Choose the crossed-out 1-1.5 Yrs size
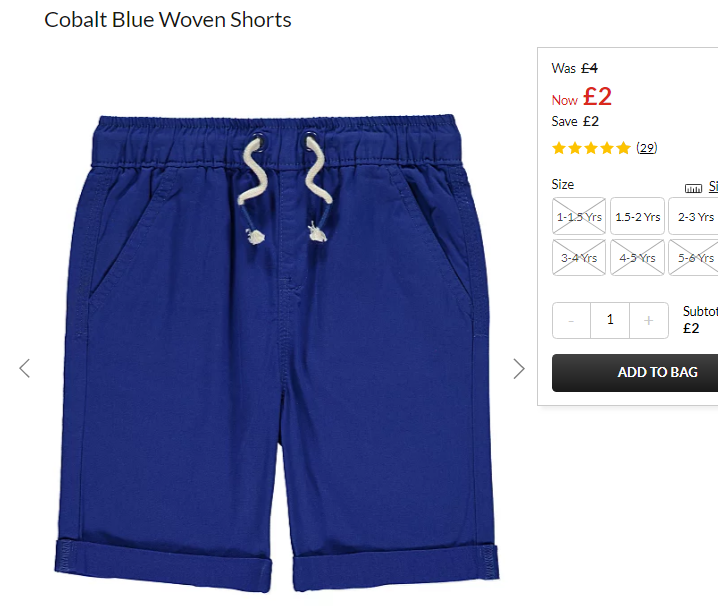The height and width of the screenshot is (613, 718). 579,216
